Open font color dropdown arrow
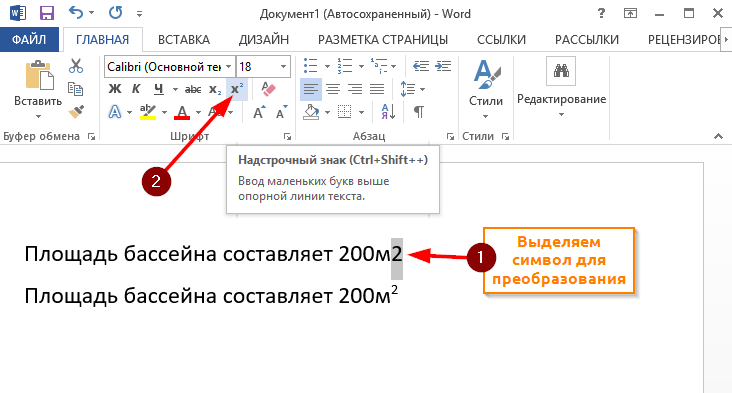 coord(198,112)
